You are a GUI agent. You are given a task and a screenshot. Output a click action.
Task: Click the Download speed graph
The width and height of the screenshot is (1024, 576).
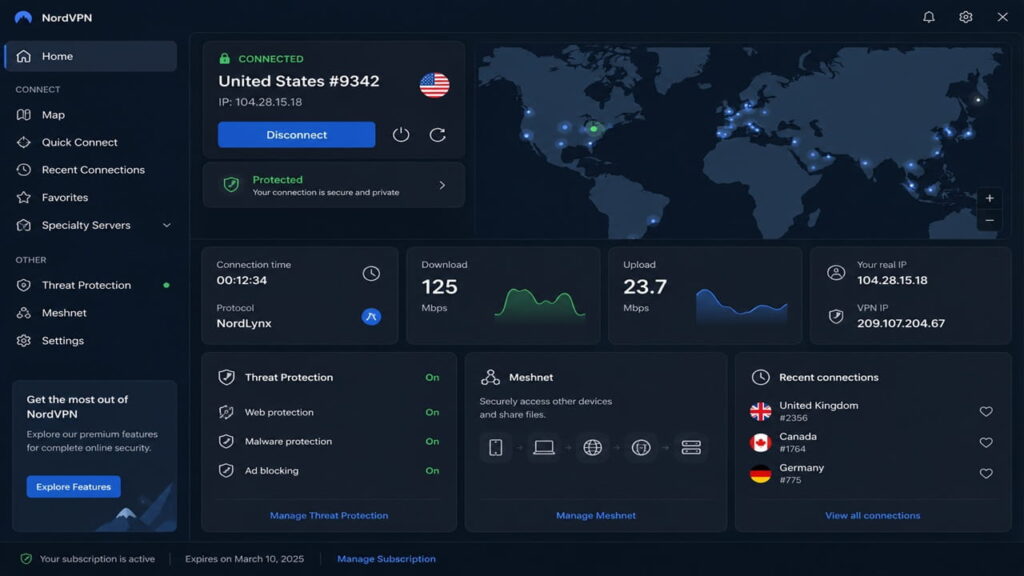point(539,304)
